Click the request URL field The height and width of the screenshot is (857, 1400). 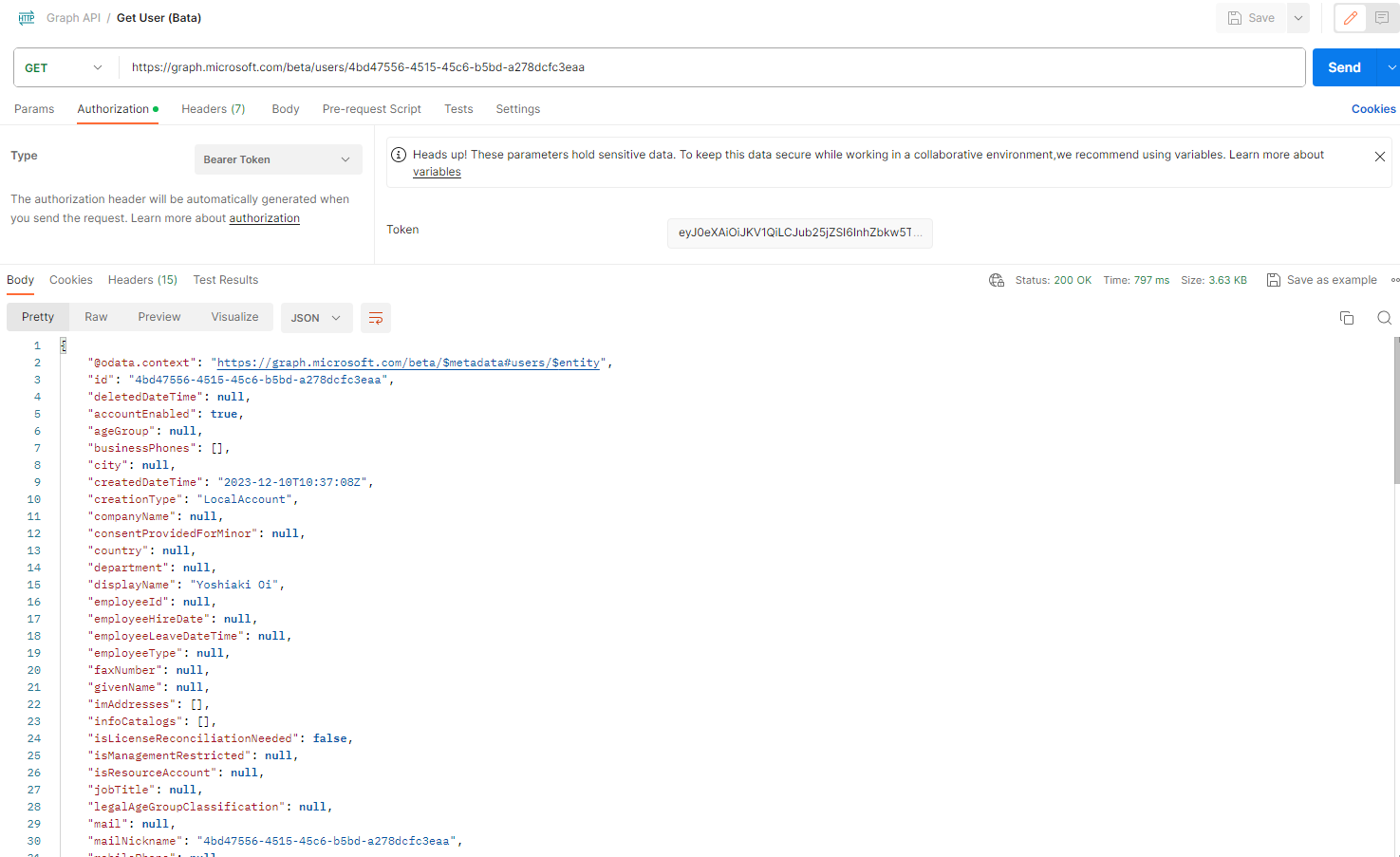click(x=712, y=67)
